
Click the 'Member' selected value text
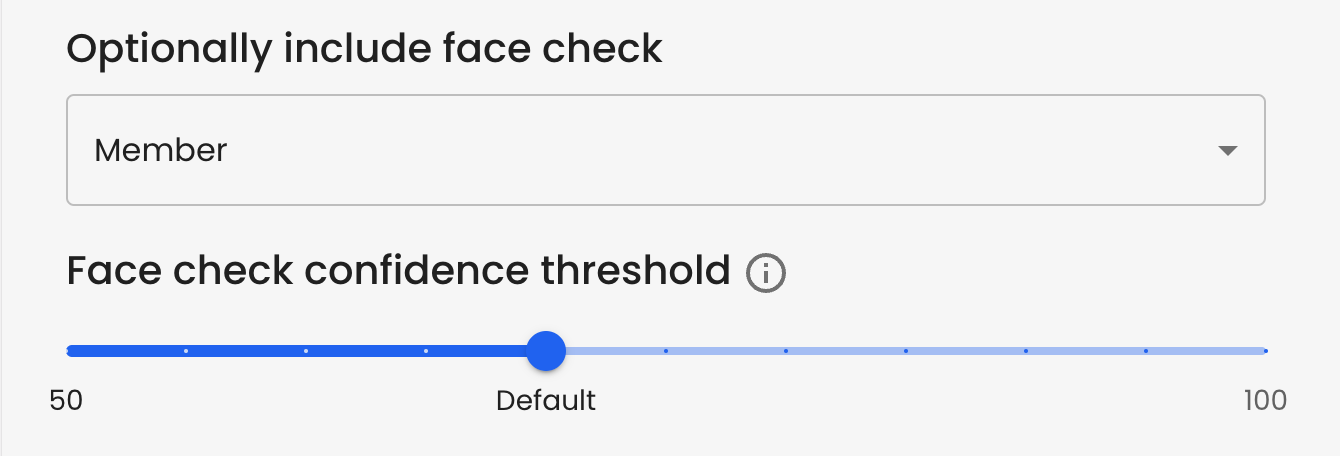tap(161, 151)
